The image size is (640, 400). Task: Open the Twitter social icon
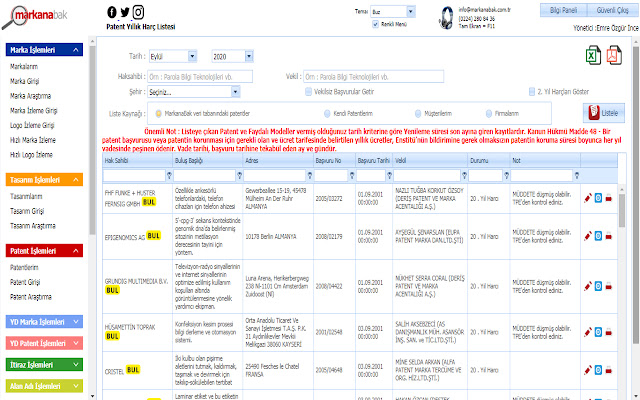(x=125, y=11)
